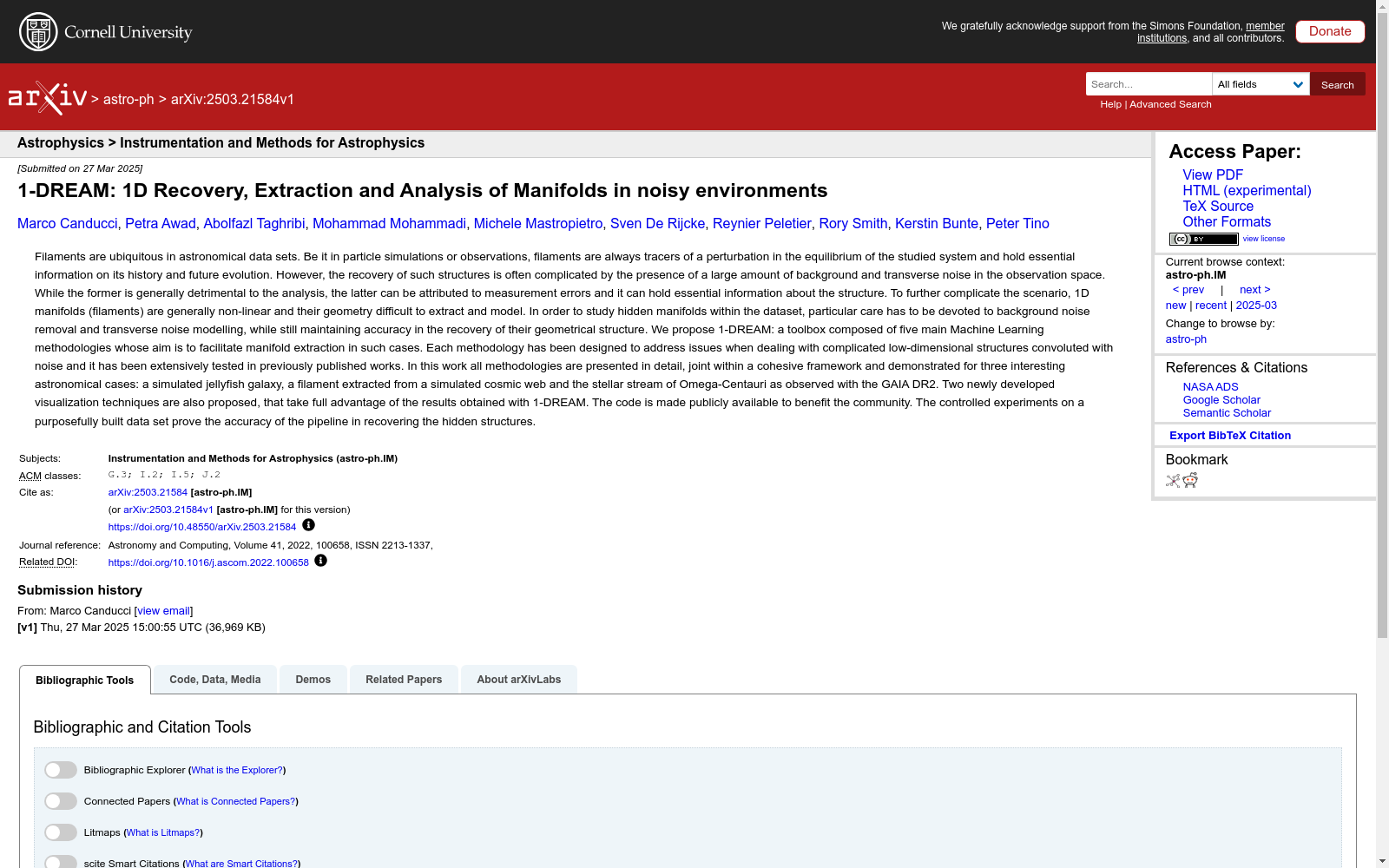This screenshot has height=868, width=1389.
Task: Open author Marco Canducci link
Action: coord(68,223)
